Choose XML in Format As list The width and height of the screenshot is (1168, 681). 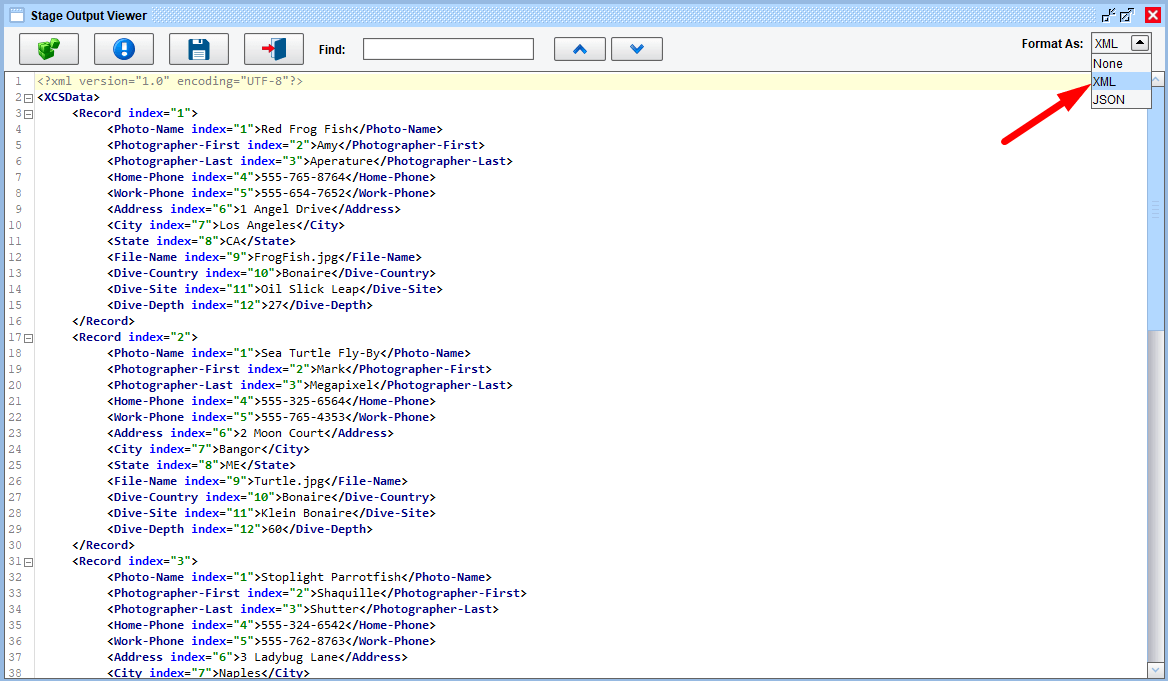pyautogui.click(x=1121, y=81)
